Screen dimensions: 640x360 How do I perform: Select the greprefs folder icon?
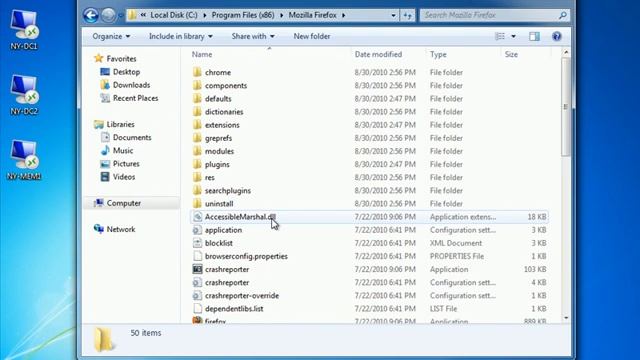coord(198,138)
